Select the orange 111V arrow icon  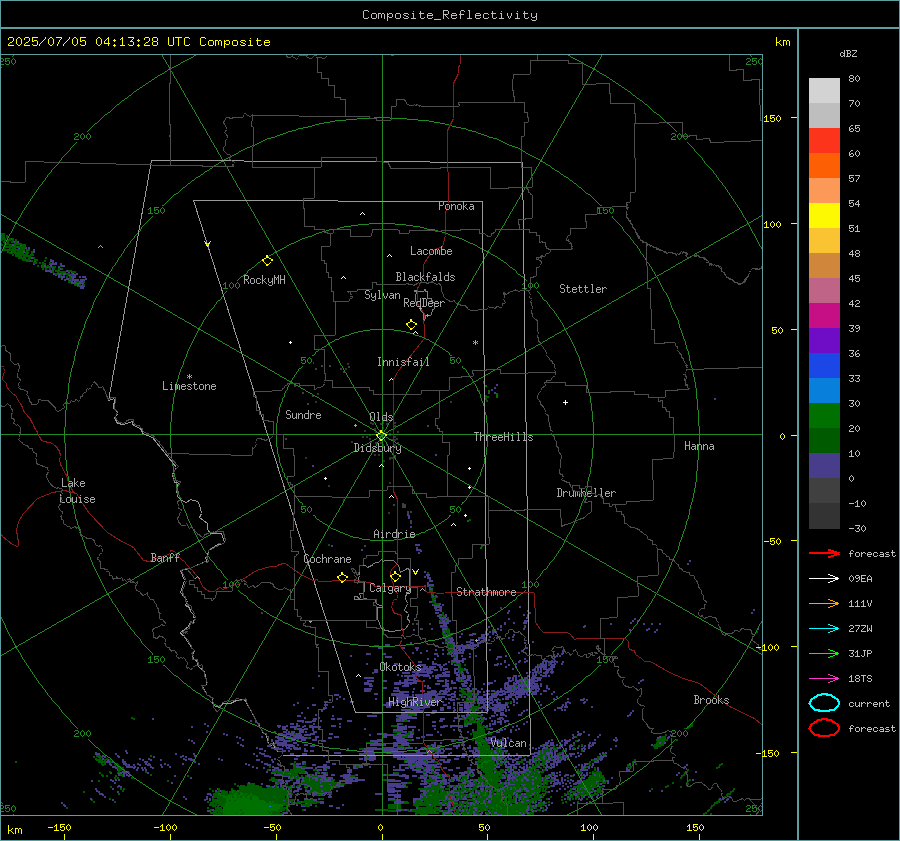pyautogui.click(x=824, y=603)
